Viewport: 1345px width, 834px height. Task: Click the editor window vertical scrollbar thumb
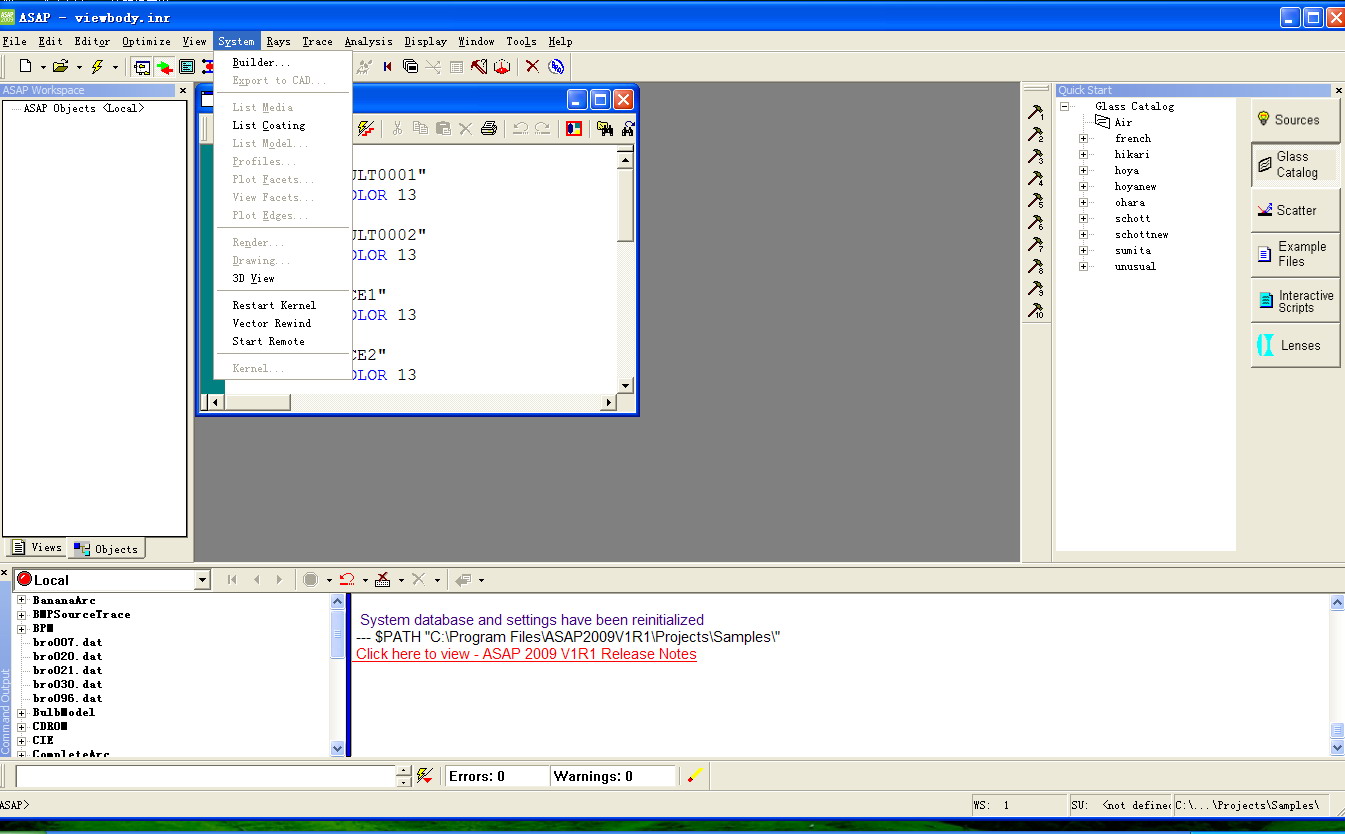625,205
